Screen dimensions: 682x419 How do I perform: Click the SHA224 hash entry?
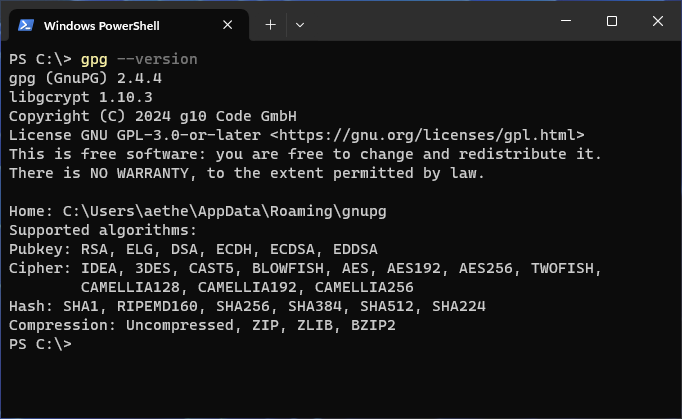click(x=458, y=306)
